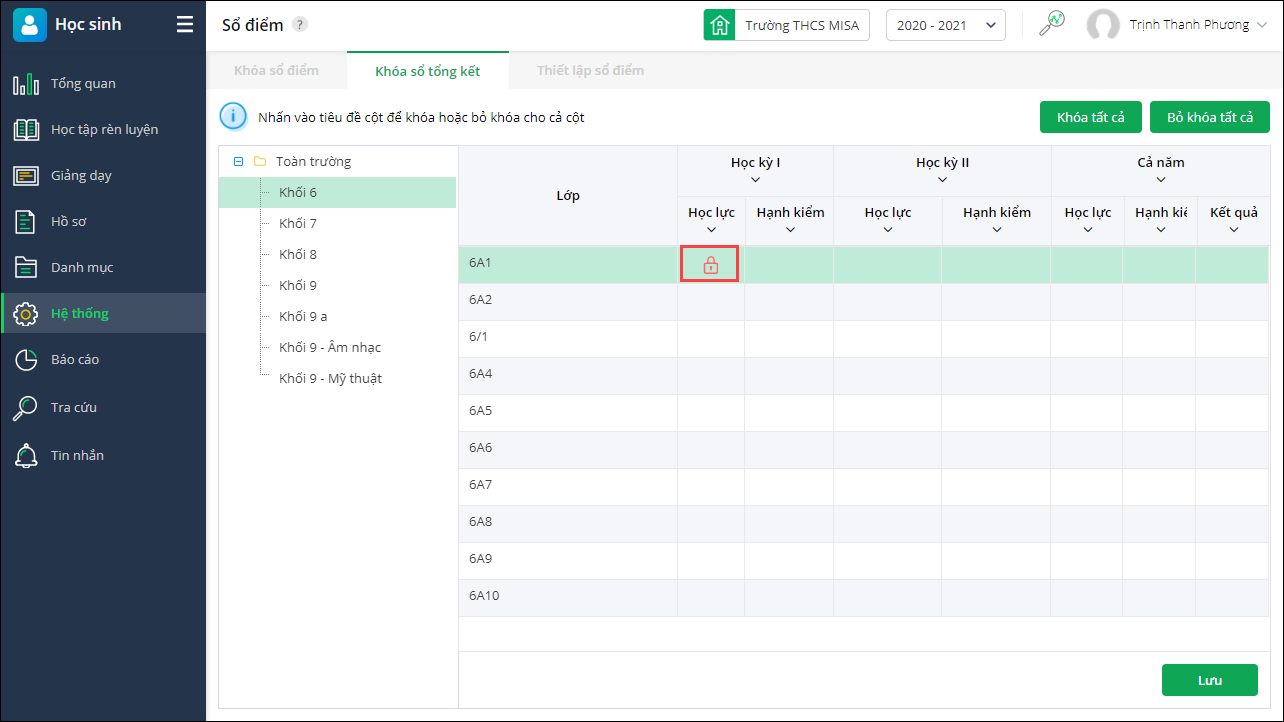Collapse the Toàn trường tree node
This screenshot has width=1284, height=722.
click(x=238, y=161)
